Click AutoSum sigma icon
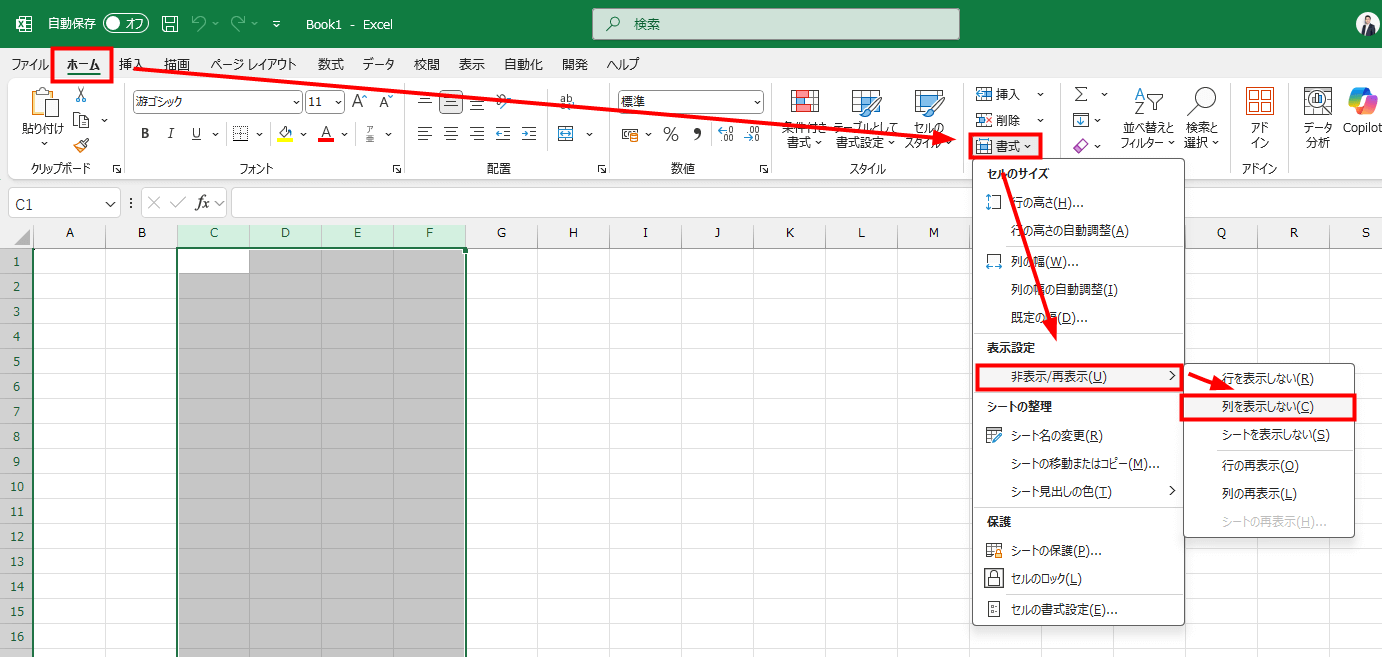1382x657 pixels. [x=1081, y=94]
